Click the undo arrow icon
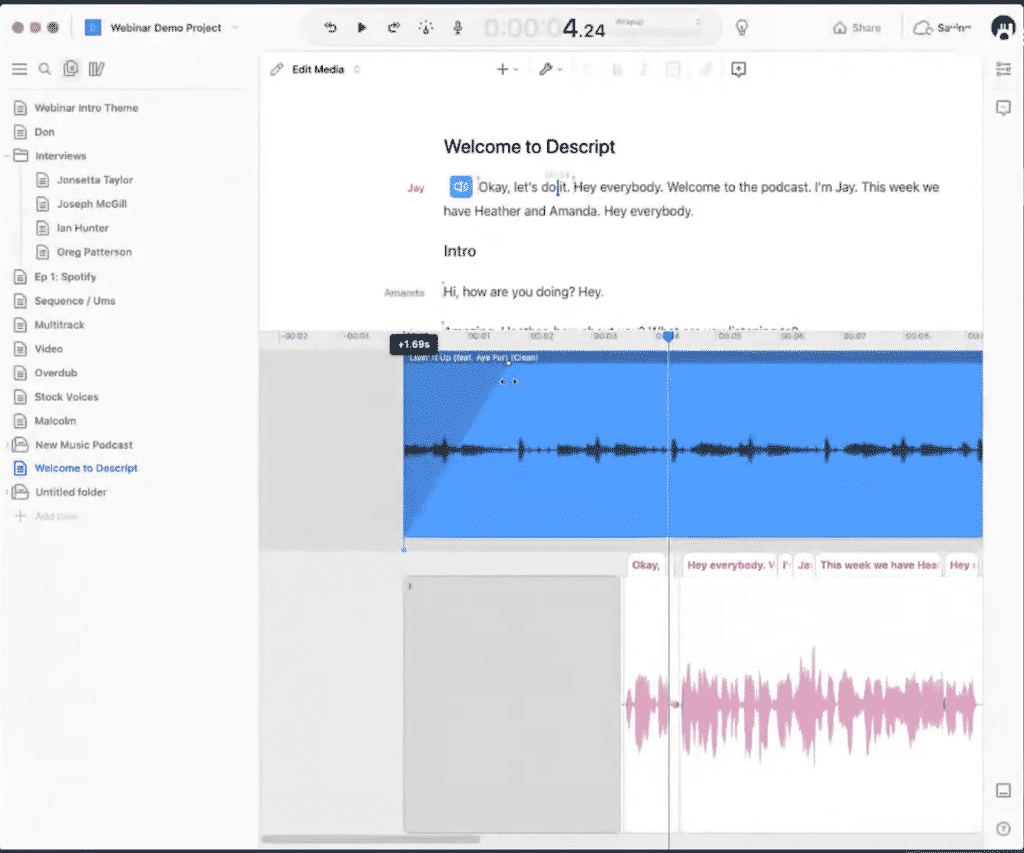 [331, 28]
